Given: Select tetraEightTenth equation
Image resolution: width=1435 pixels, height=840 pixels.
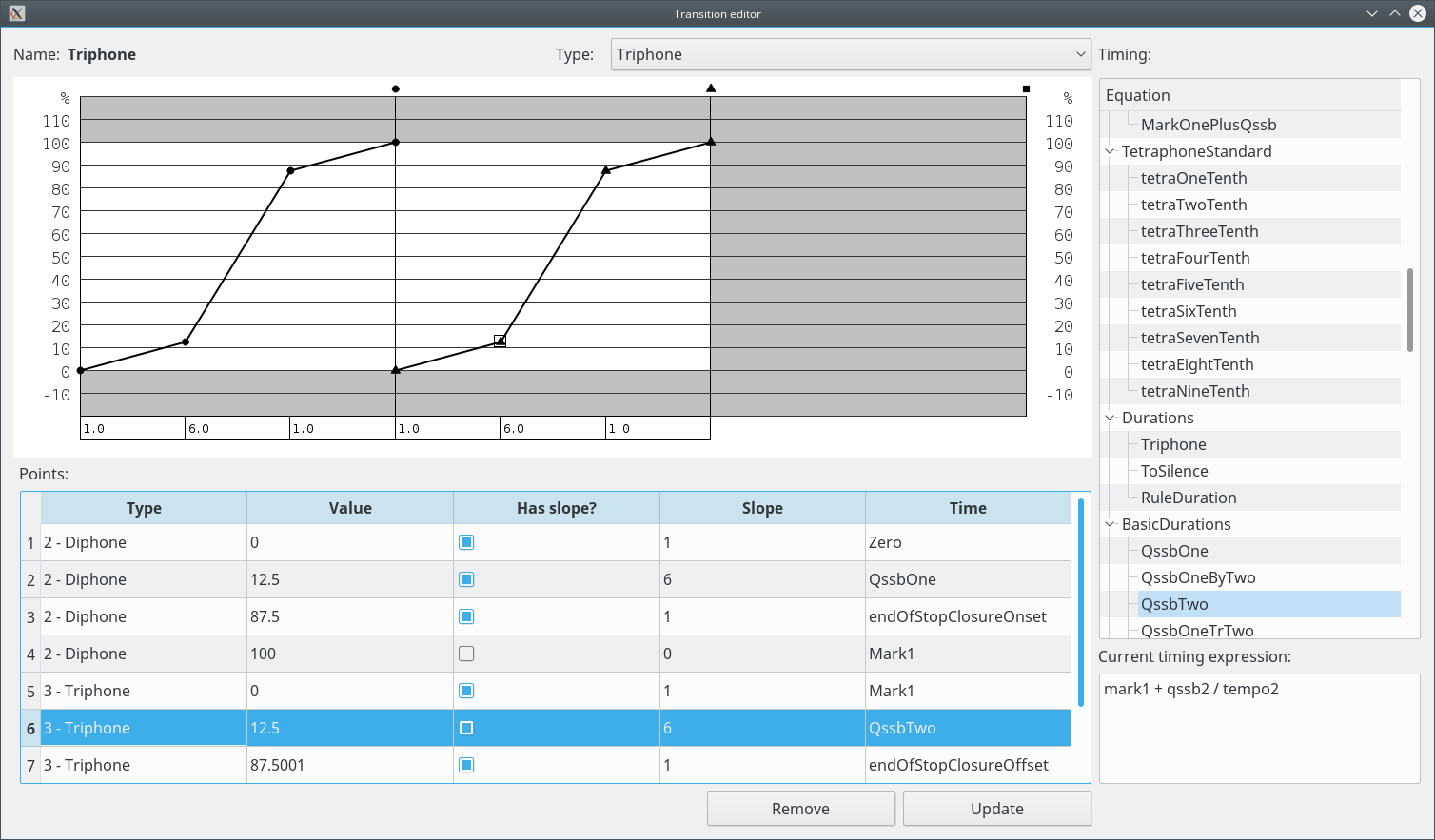Looking at the screenshot, I should click(1197, 364).
